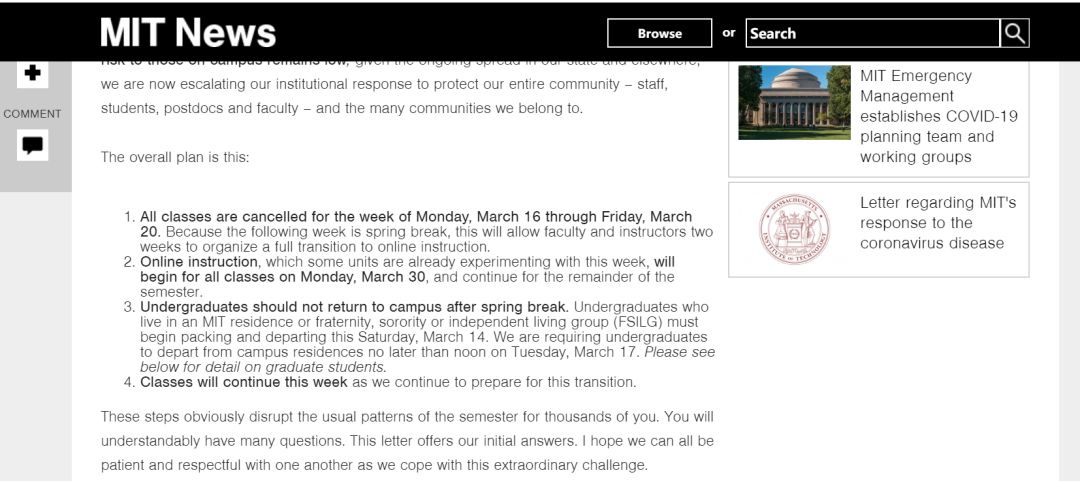Image resolution: width=1080 pixels, height=481 pixels.
Task: Open the MIT dome building thumbnail
Action: 794,102
